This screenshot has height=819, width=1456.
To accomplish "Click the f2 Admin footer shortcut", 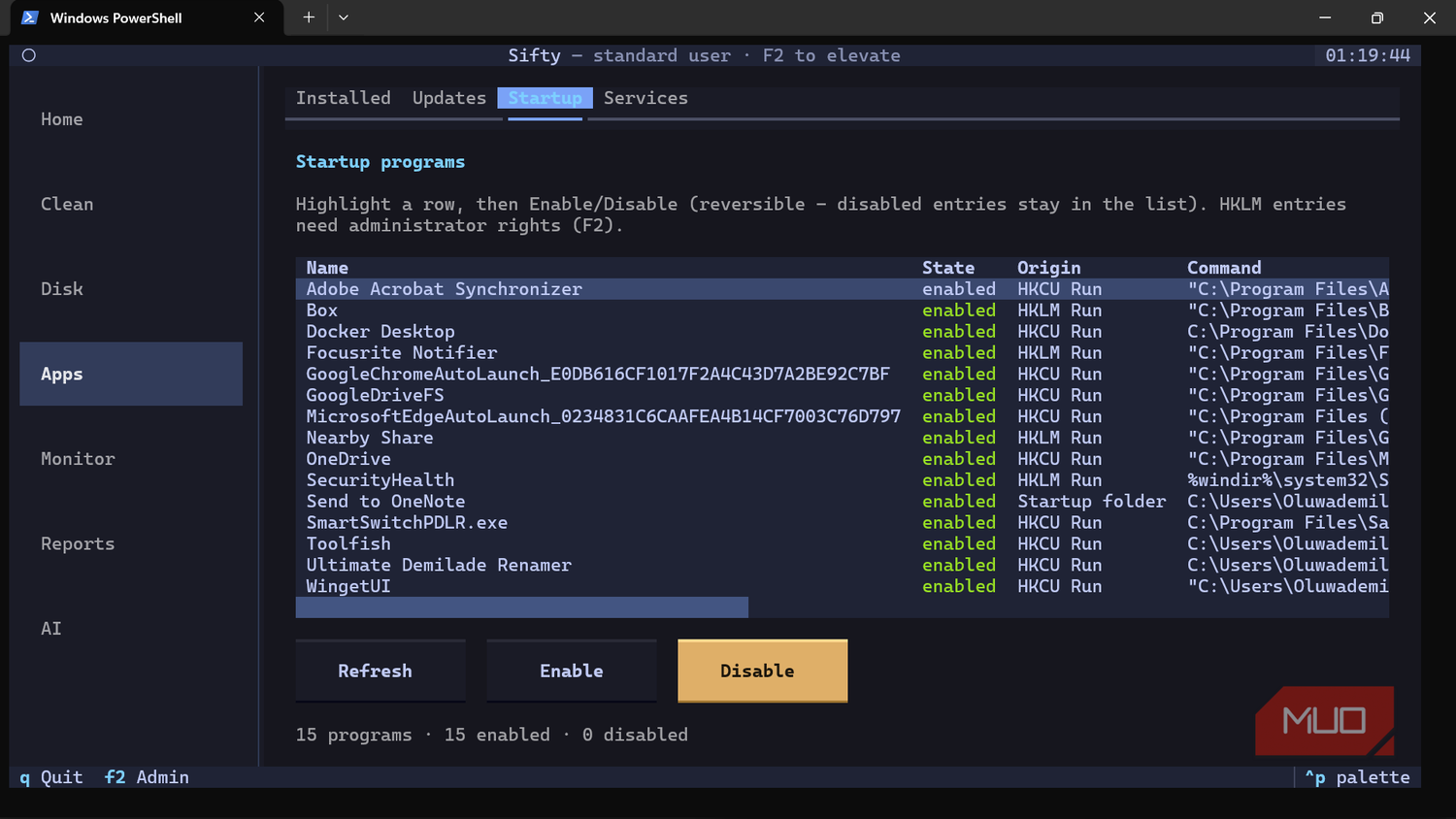I will 147,777.
